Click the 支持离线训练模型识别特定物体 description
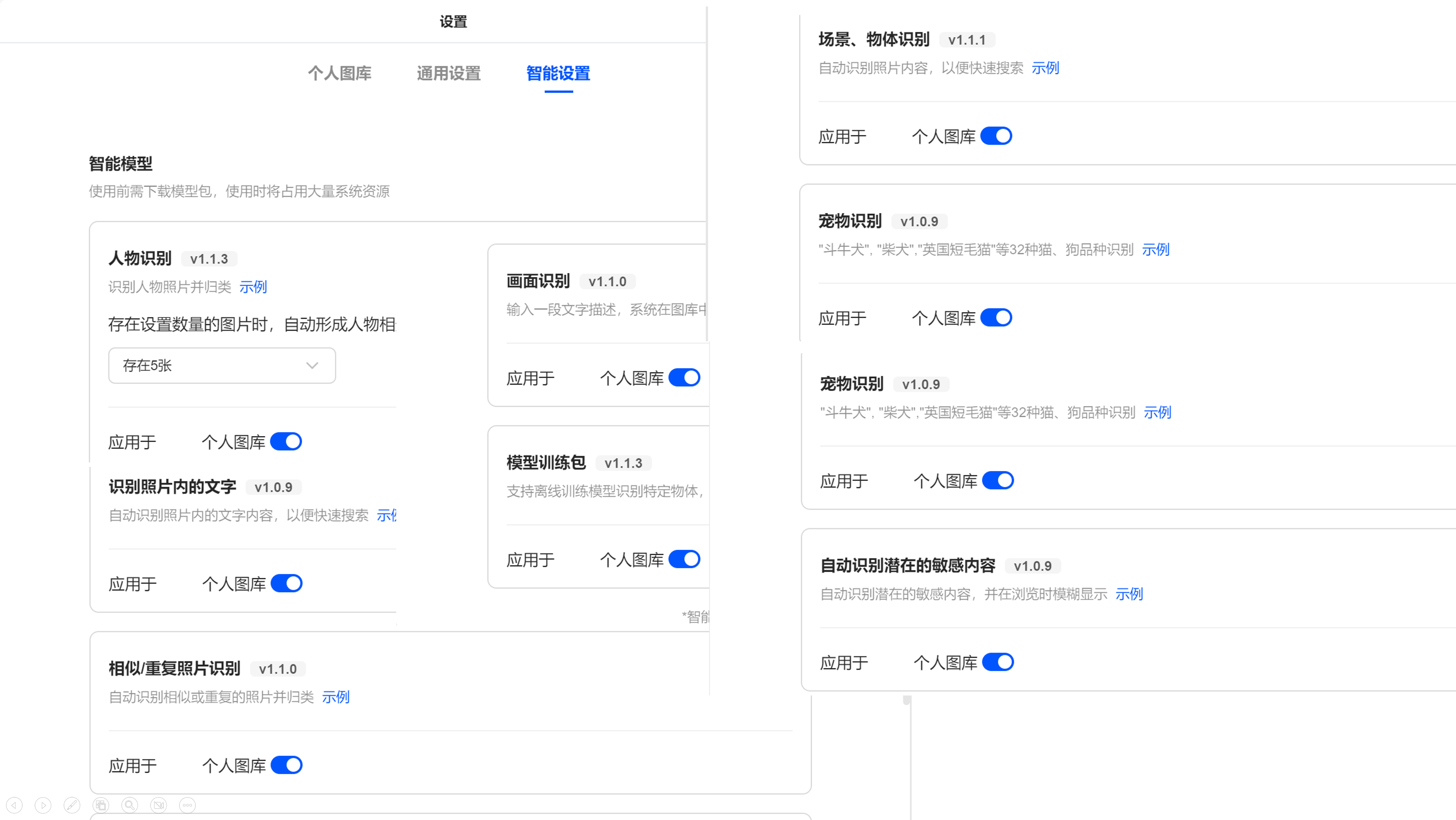This screenshot has width=1456, height=820. click(605, 491)
